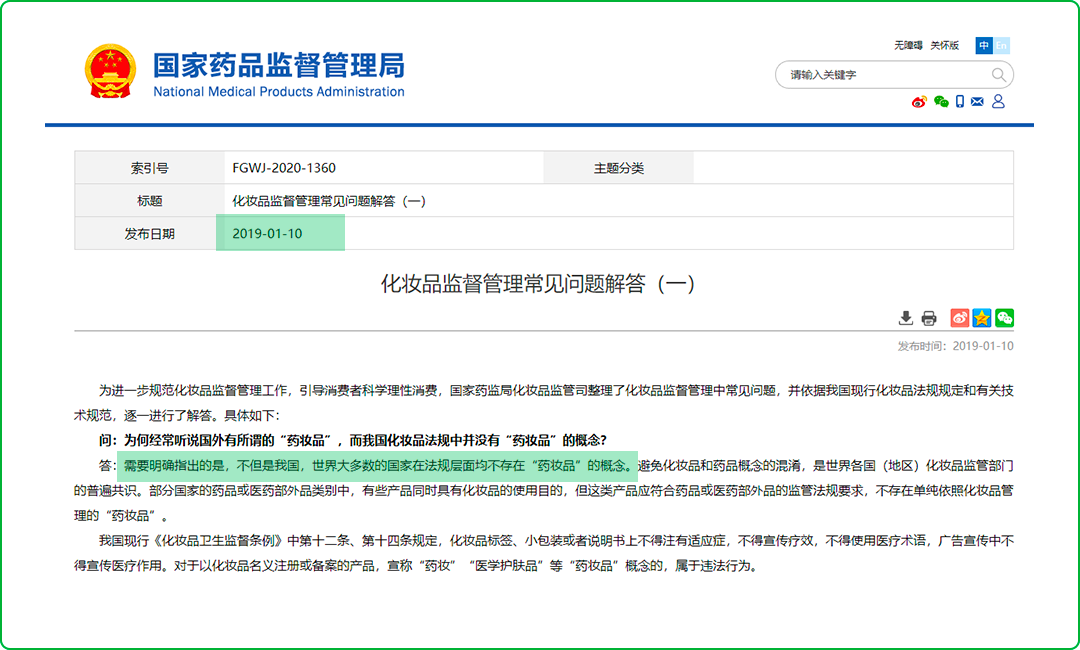Click the search magnifier icon
The image size is (1080, 650).
coord(998,75)
